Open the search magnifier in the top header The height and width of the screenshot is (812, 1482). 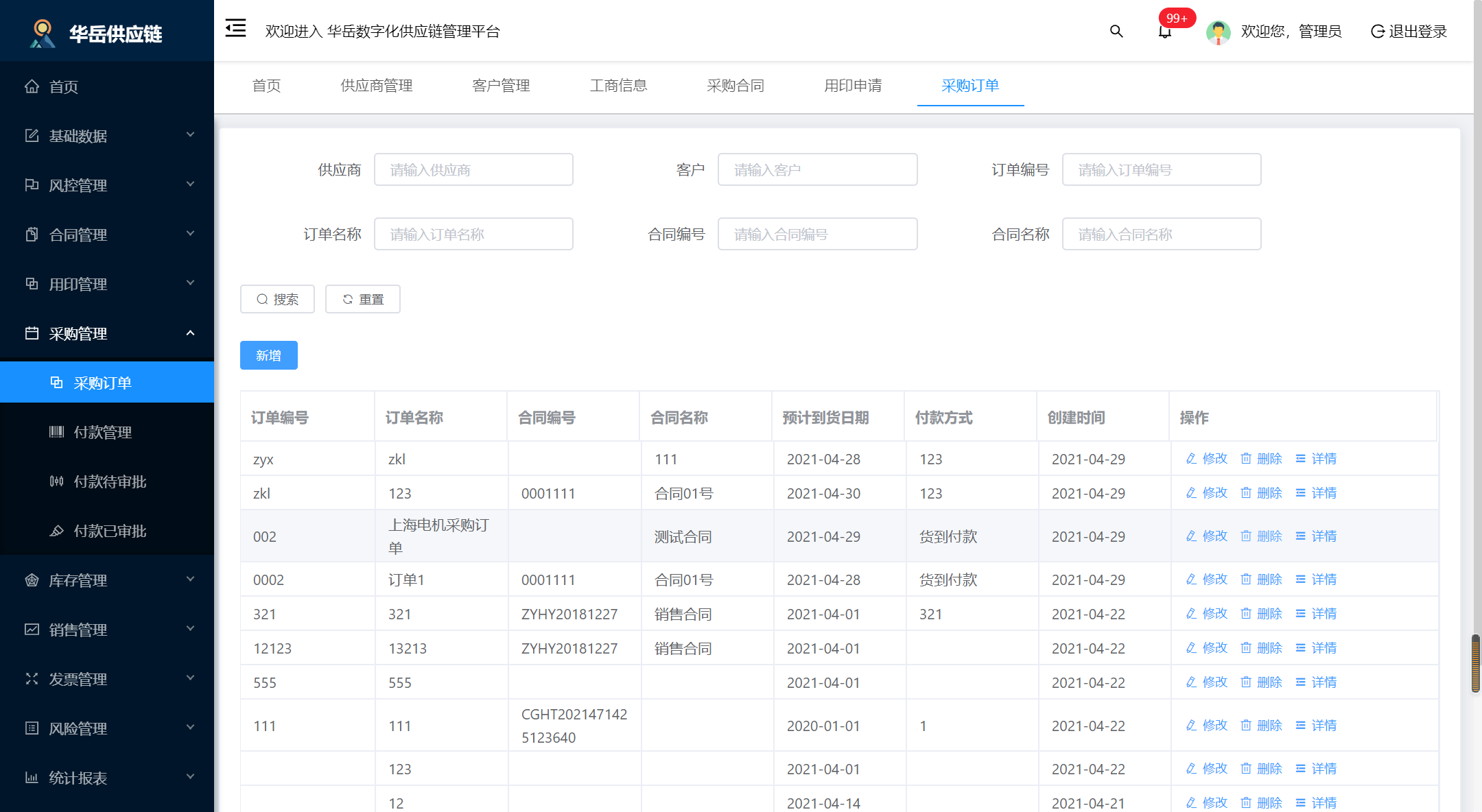1116,32
